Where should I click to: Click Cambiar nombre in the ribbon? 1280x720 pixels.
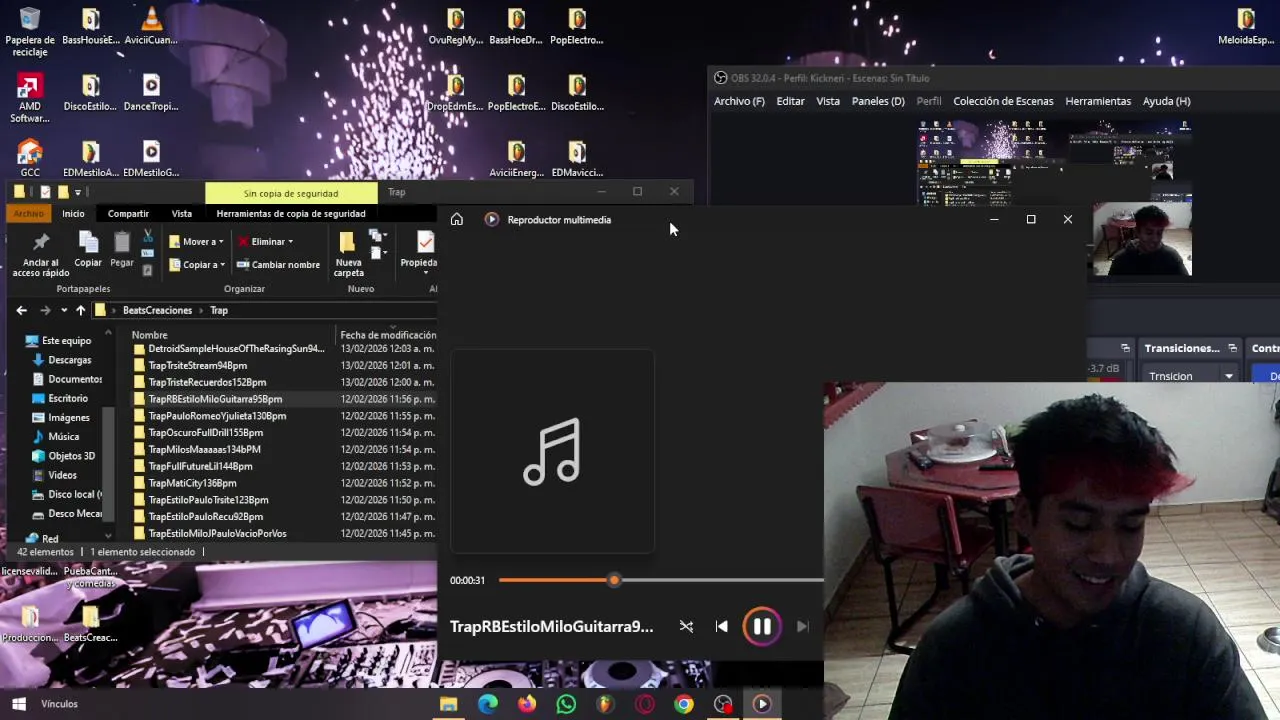point(278,264)
